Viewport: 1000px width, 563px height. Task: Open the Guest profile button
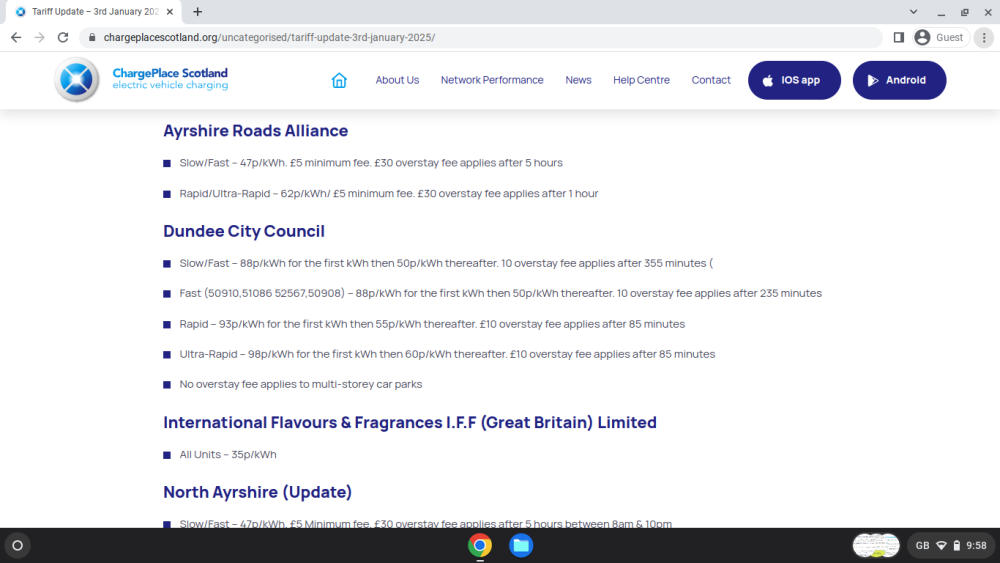[x=939, y=38]
